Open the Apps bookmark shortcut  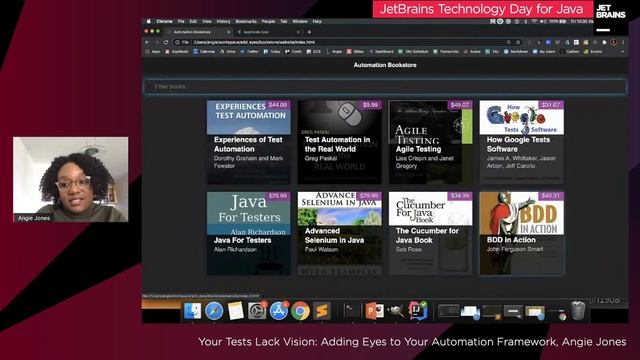click(x=153, y=52)
